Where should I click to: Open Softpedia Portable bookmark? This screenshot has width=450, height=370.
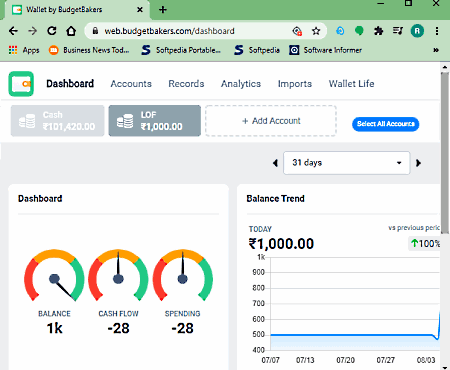(181, 50)
